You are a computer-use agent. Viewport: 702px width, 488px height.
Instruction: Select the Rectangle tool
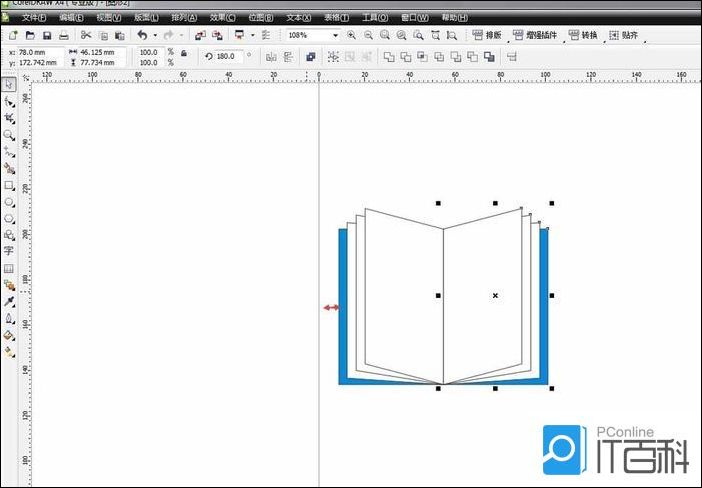click(x=9, y=185)
